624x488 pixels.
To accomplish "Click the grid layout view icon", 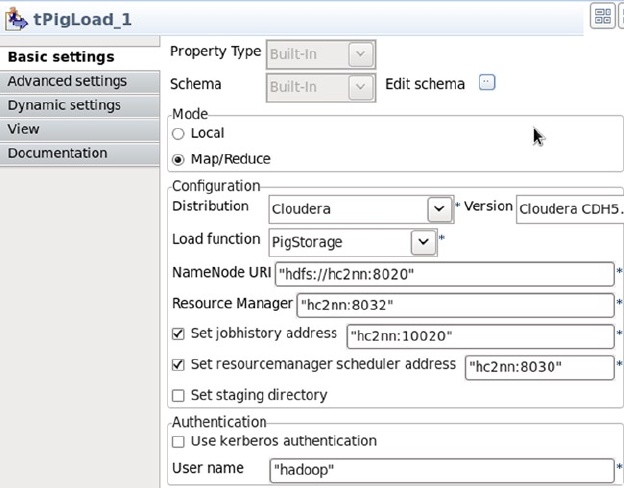I will coord(602,15).
